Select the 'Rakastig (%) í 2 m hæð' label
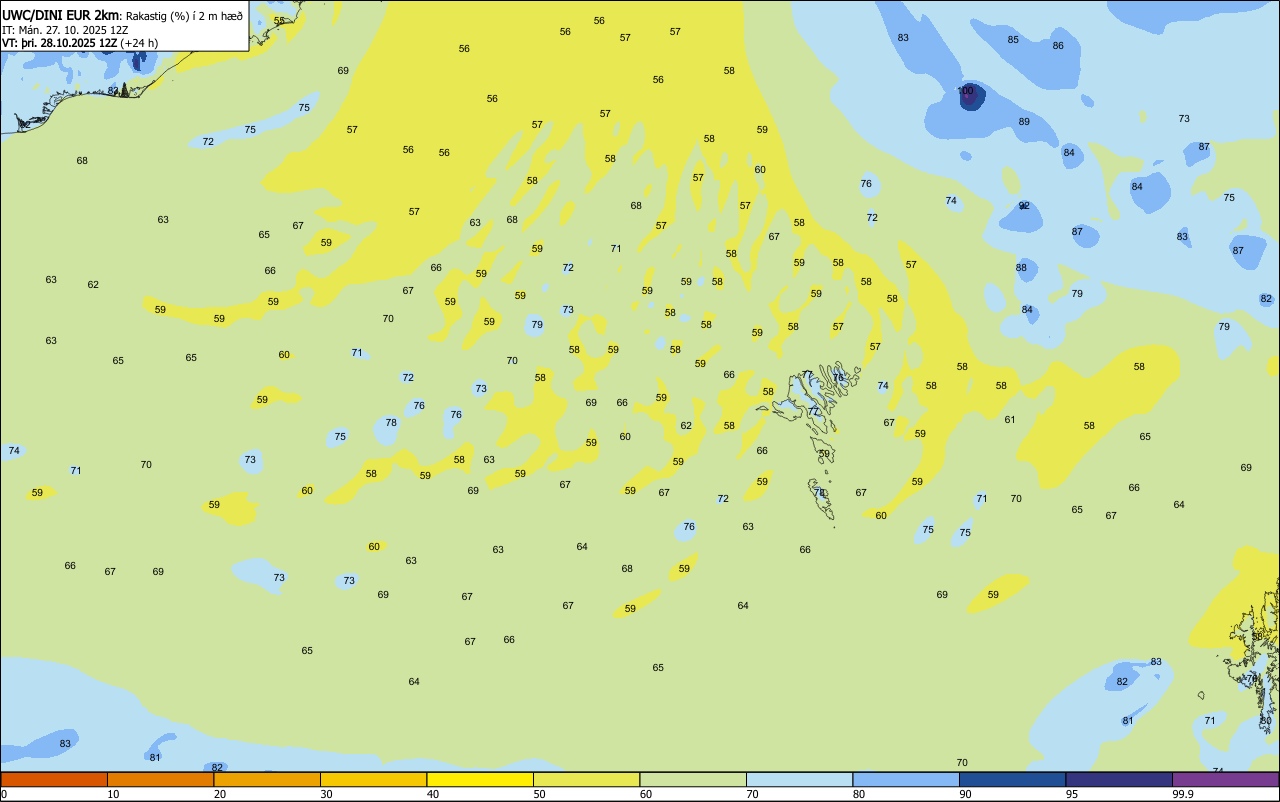Viewport: 1280px width, 802px height. [x=184, y=16]
